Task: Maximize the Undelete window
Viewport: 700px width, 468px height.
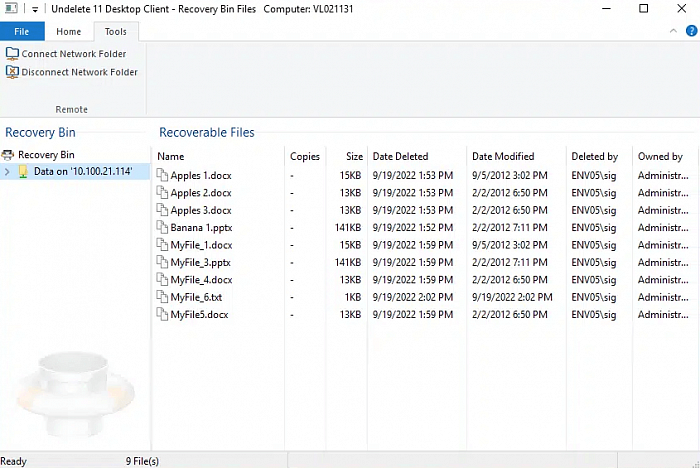Action: pos(643,8)
